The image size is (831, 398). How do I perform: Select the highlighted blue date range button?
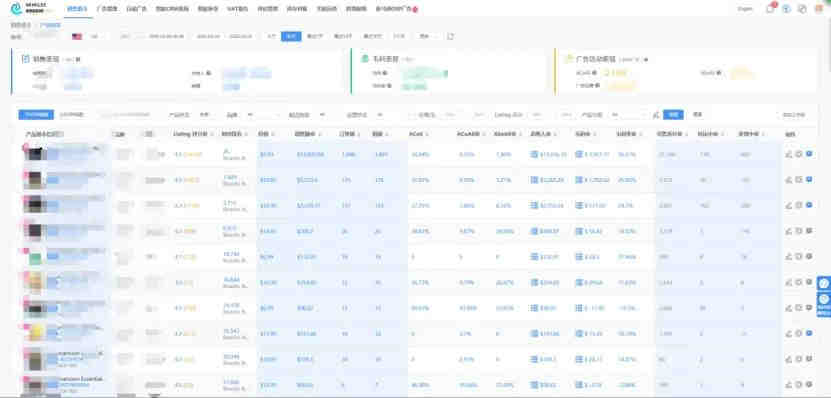click(x=291, y=37)
